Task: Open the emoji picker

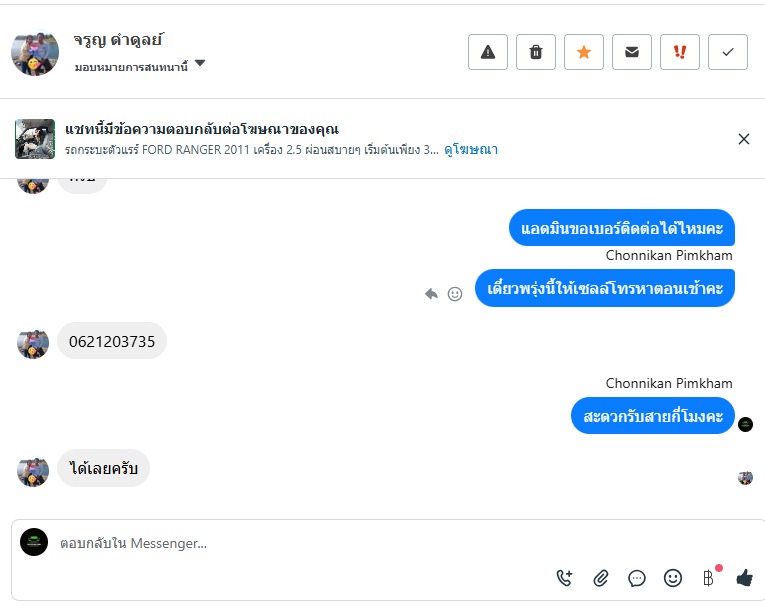Action: 673,578
